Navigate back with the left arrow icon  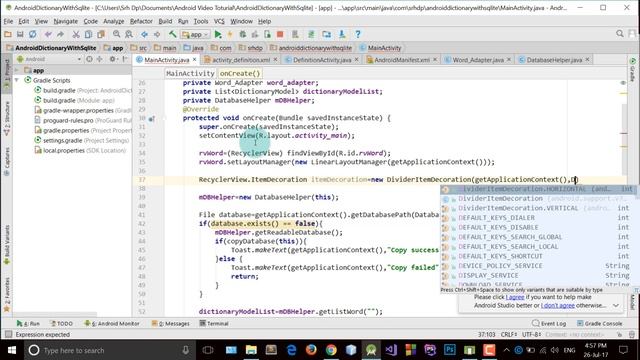tap(144, 34)
